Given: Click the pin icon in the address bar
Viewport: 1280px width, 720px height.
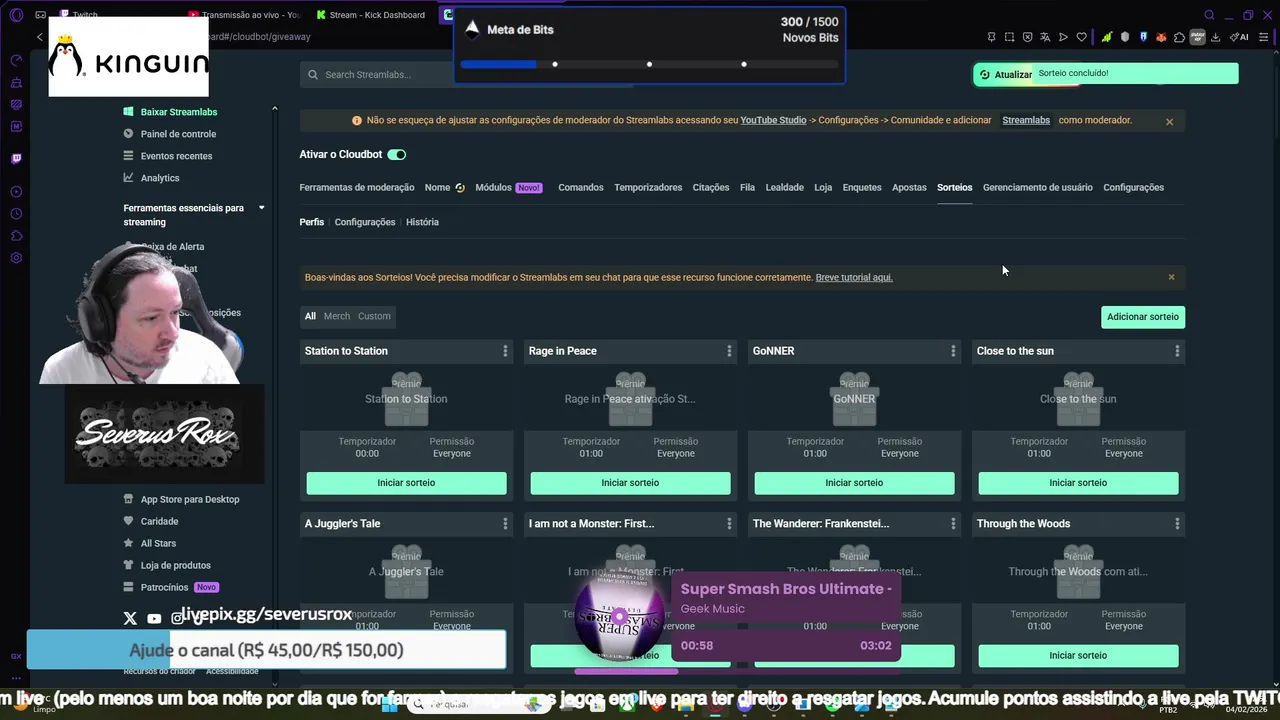Looking at the screenshot, I should click(x=991, y=37).
